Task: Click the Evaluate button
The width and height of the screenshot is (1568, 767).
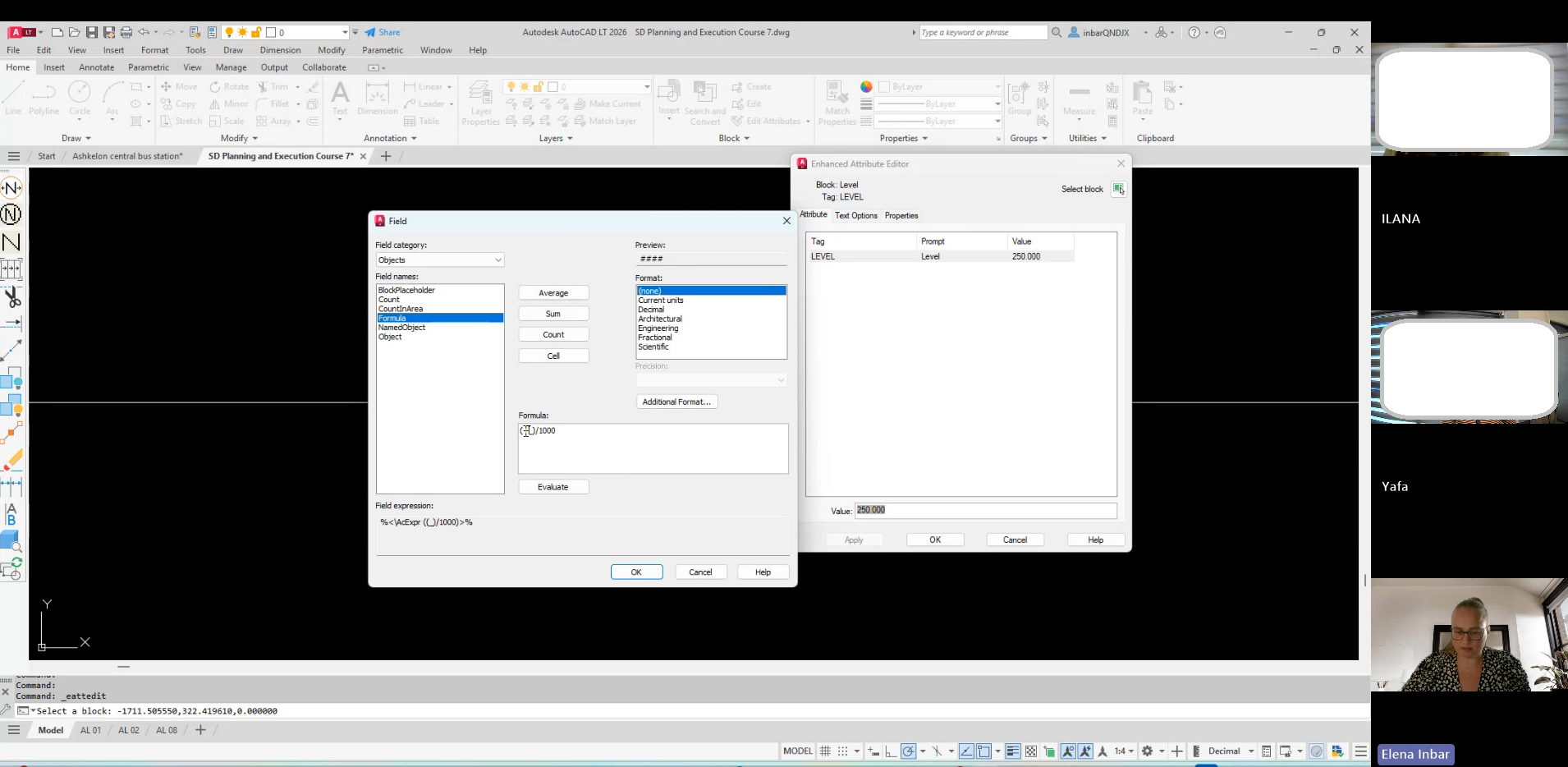Action: (x=552, y=487)
